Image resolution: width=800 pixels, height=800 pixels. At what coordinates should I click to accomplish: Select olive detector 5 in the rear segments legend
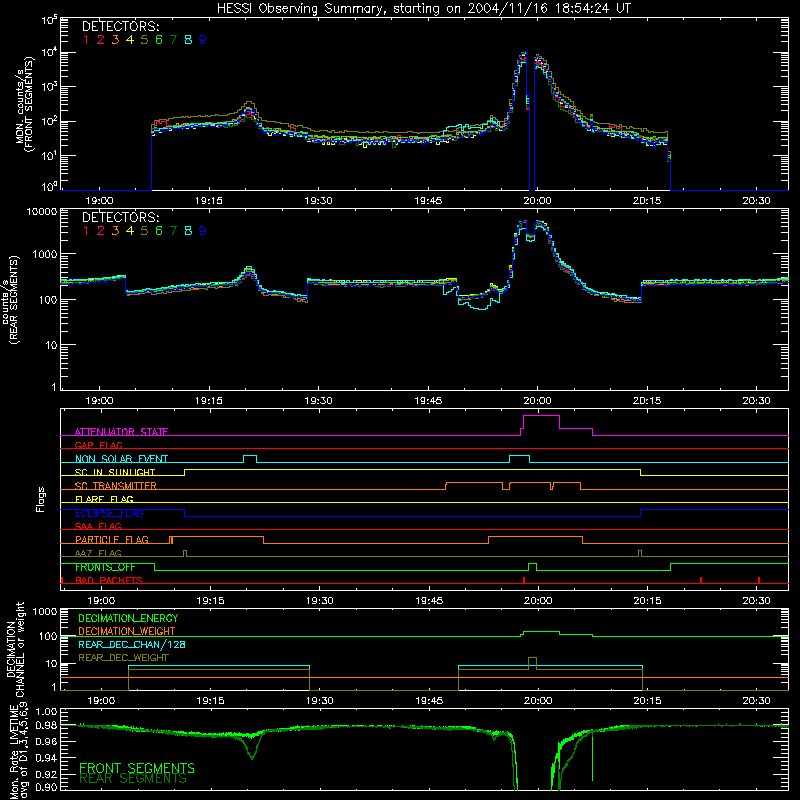tap(144, 231)
